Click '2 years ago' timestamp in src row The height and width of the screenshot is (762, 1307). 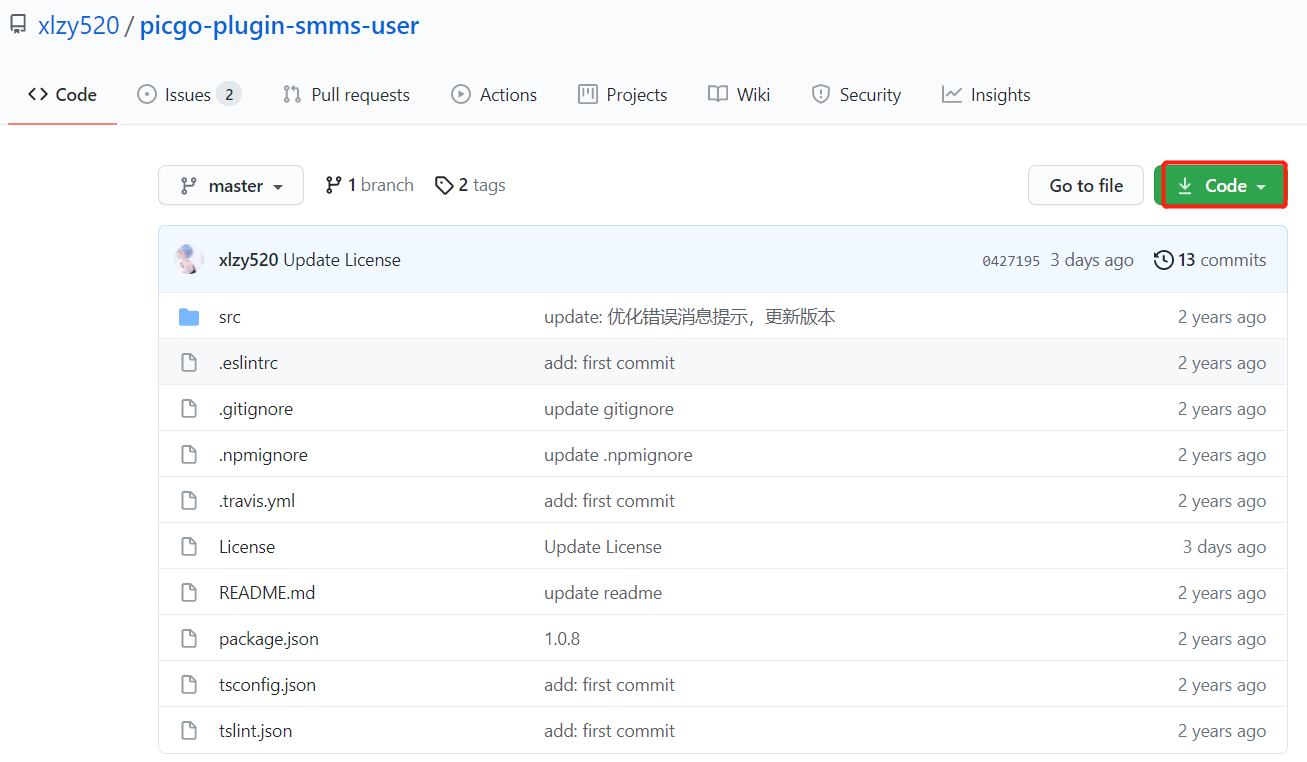coord(1222,317)
